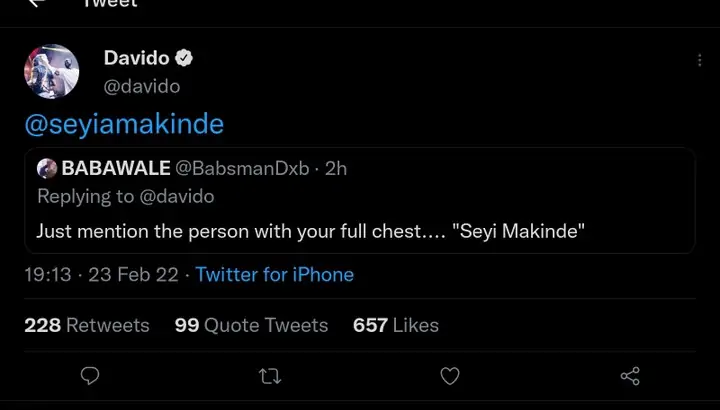Select the @davido handle under the name
720x410 pixels.
[x=142, y=86]
